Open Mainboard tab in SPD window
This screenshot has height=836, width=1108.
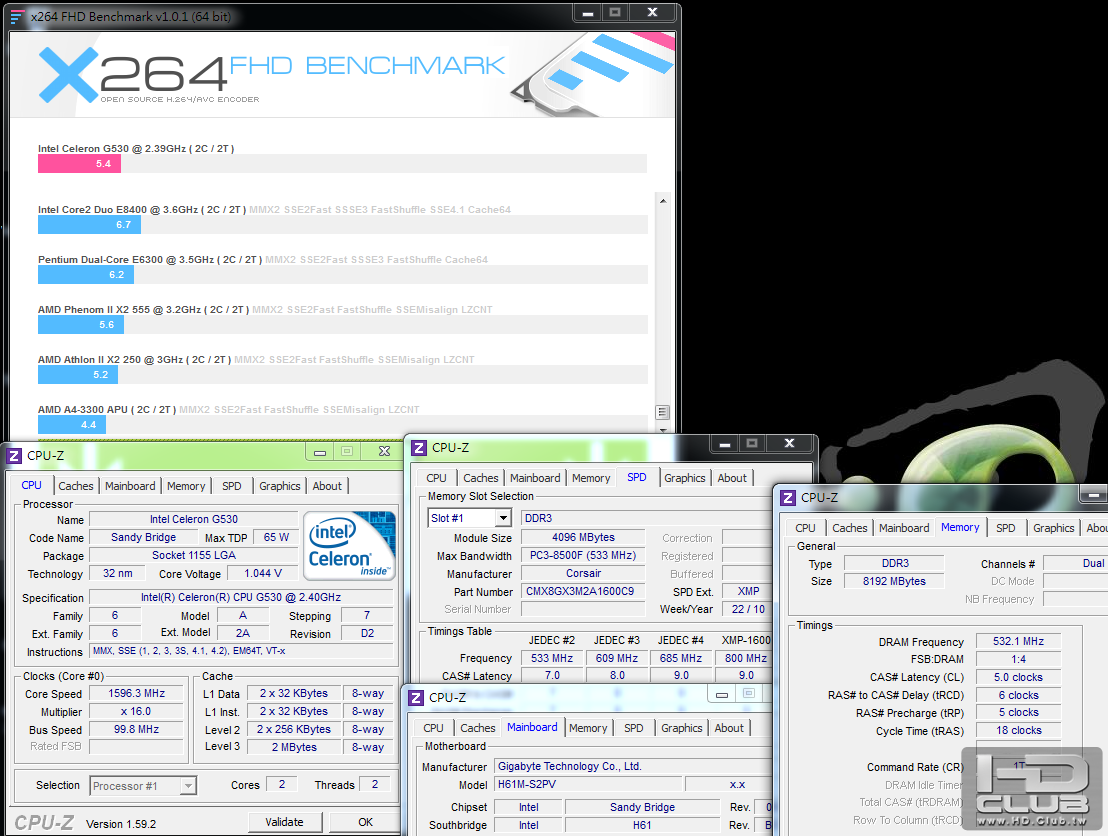click(535, 478)
